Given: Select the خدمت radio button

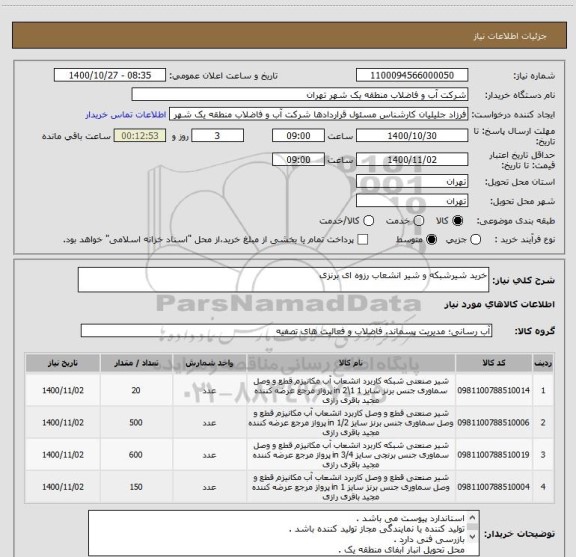Looking at the screenshot, I should [419, 221].
